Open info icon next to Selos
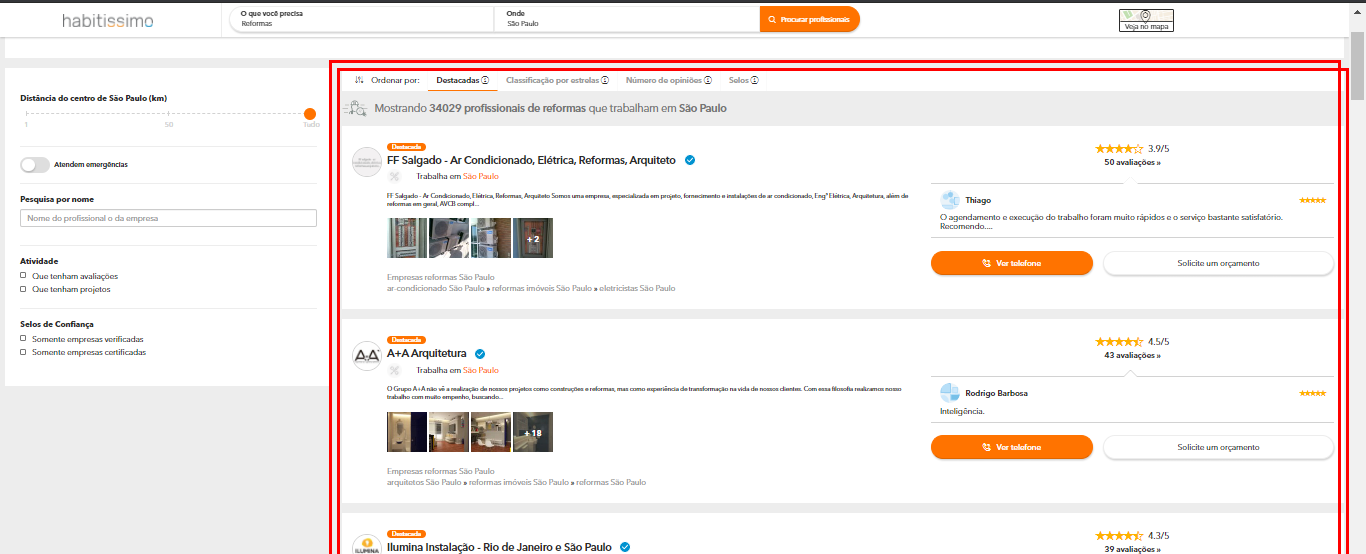This screenshot has width=1366, height=554. click(755, 80)
